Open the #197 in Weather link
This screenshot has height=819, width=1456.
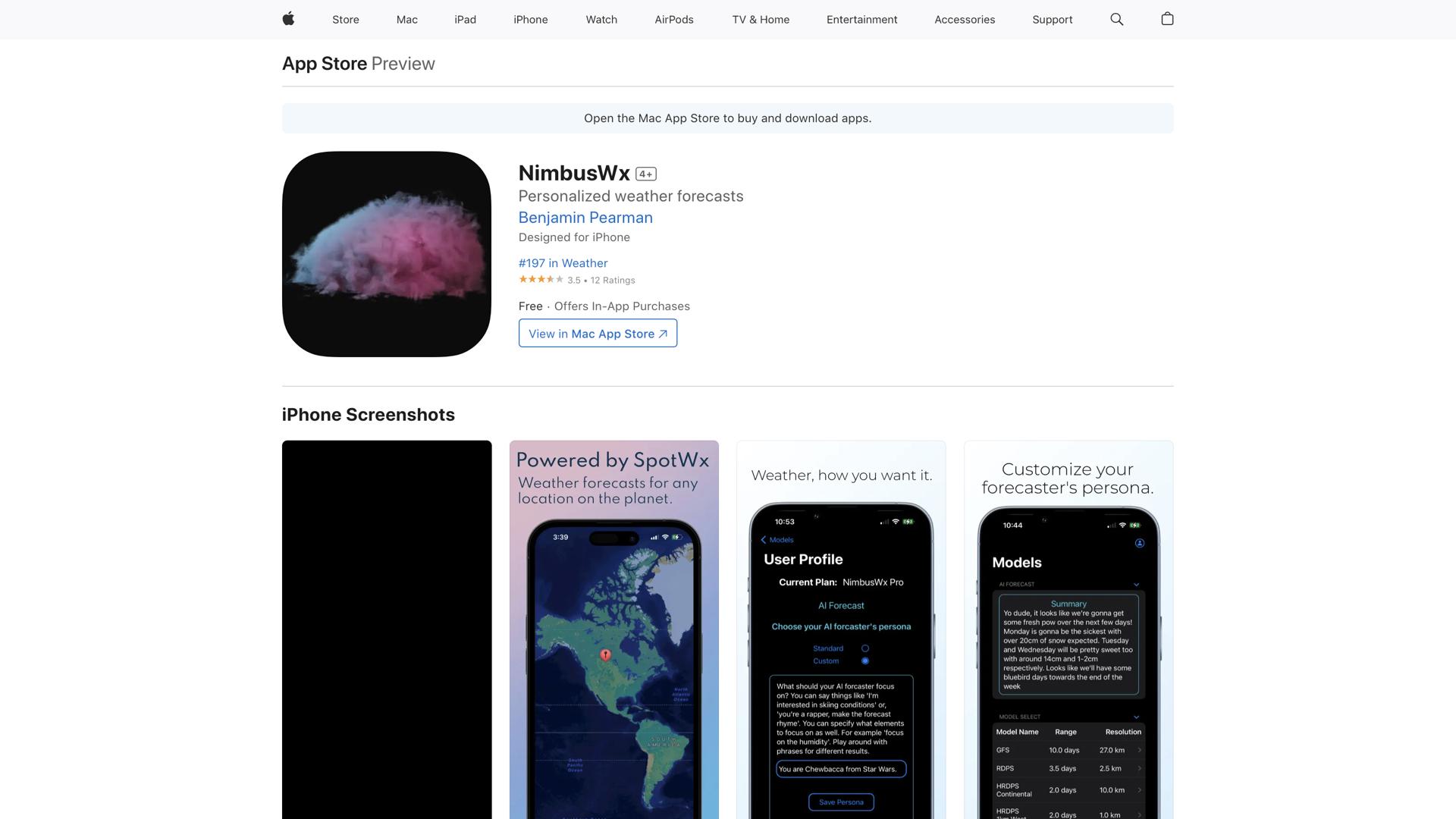click(563, 263)
